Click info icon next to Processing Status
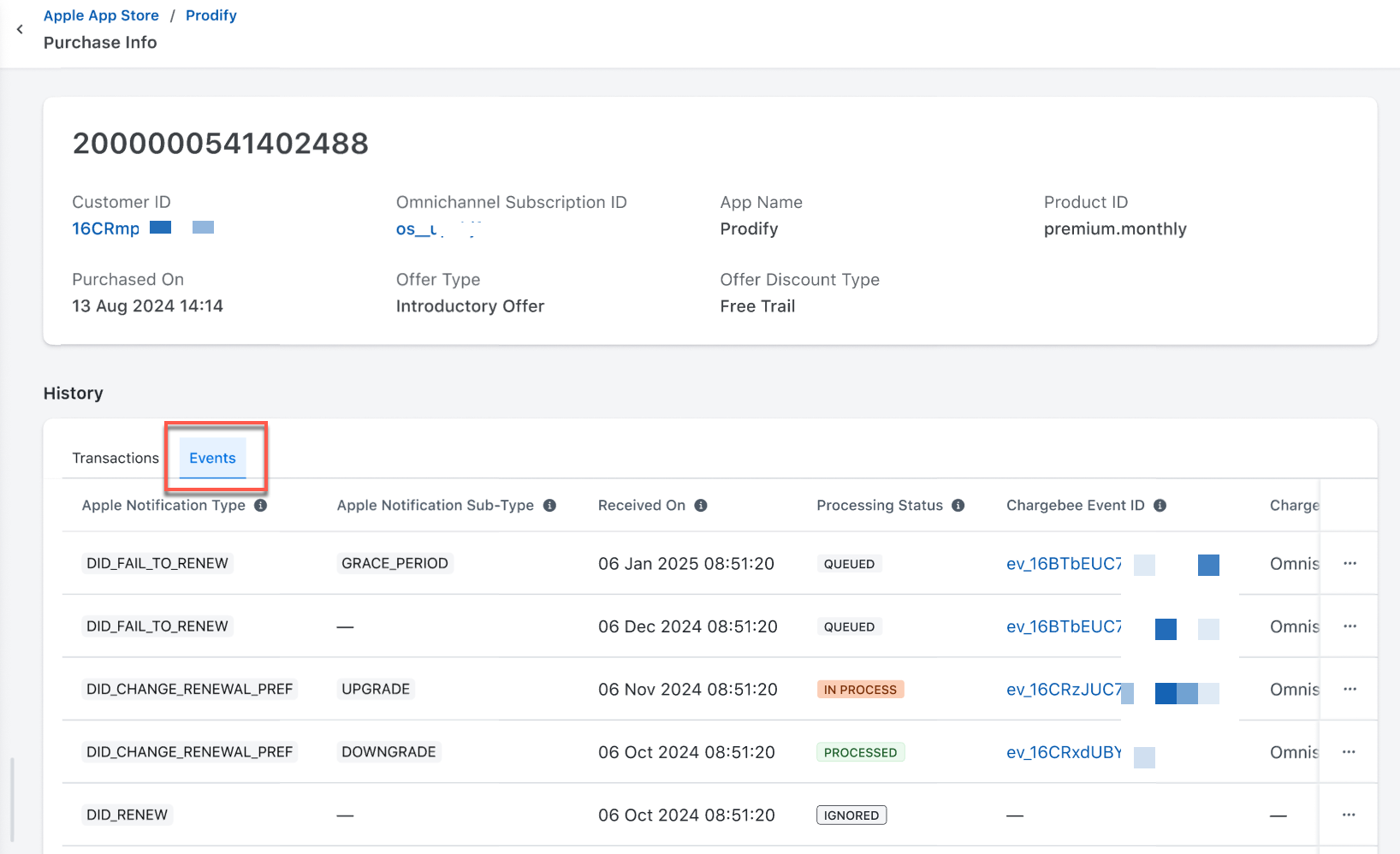Viewport: 1400px width, 854px height. point(958,506)
